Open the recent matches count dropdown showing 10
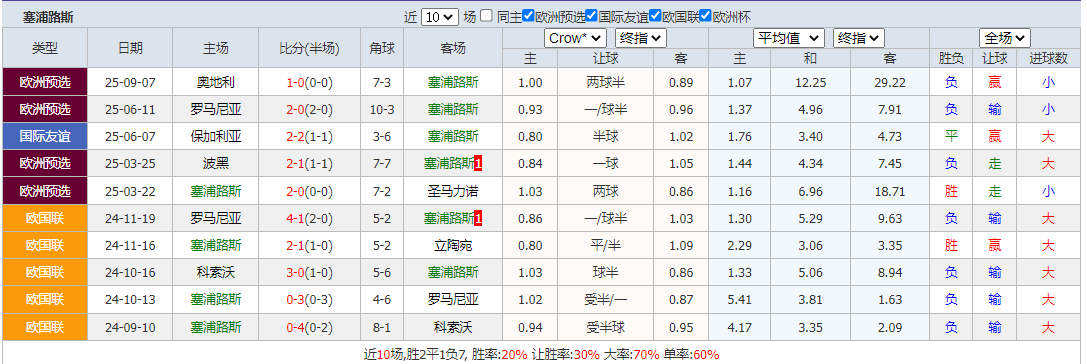 pos(440,17)
